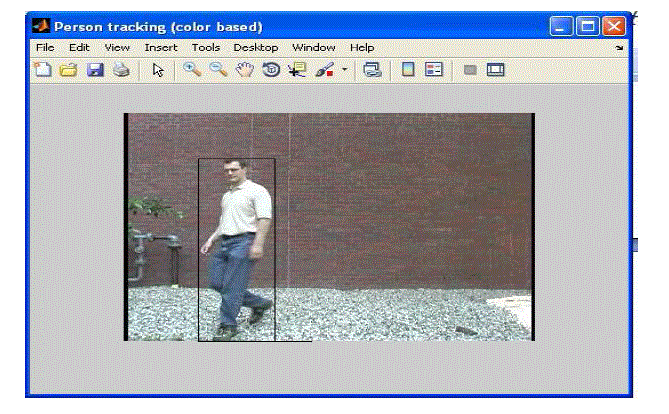Screen dimensions: 669x414
Task: Click the Open File folder icon
Action: click(x=68, y=70)
